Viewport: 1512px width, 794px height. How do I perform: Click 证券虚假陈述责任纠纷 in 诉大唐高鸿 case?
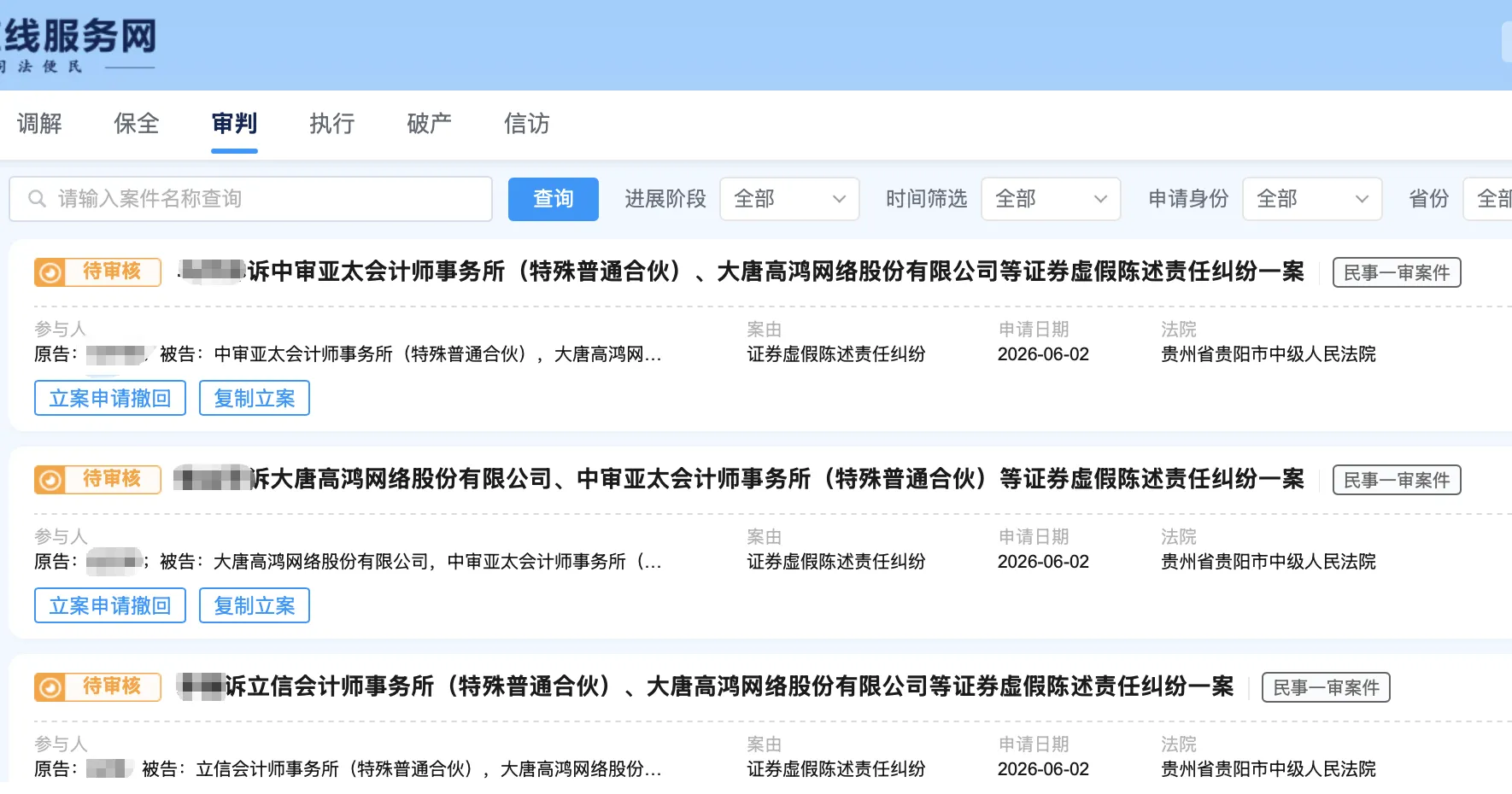point(836,562)
